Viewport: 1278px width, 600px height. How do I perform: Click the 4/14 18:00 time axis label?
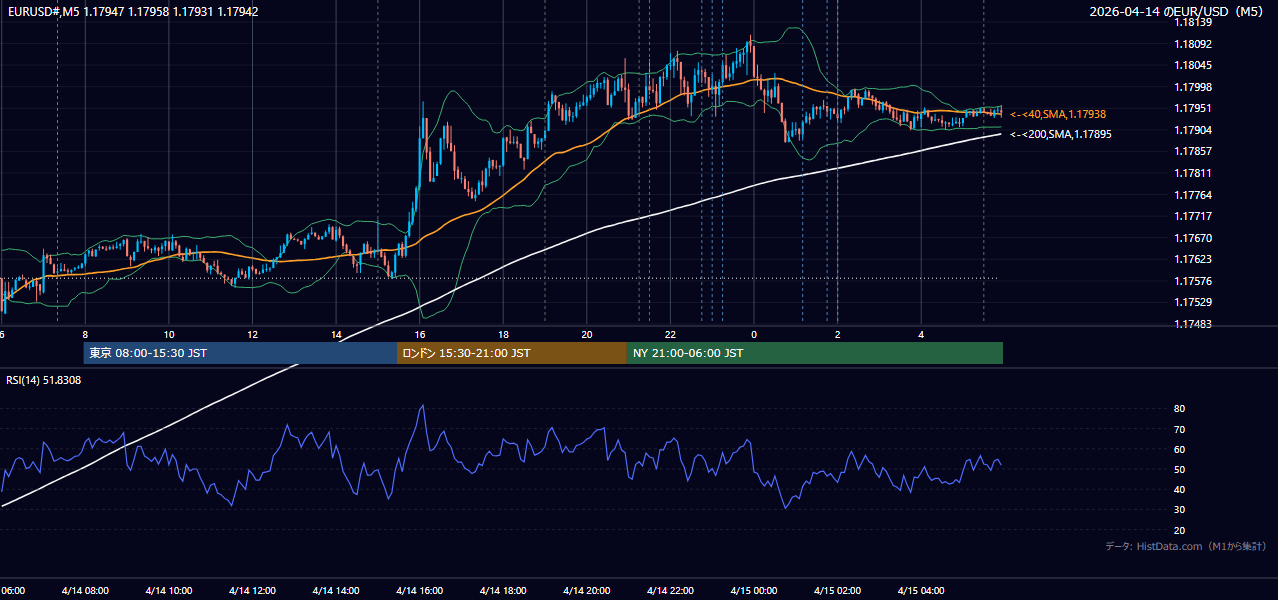(x=503, y=590)
